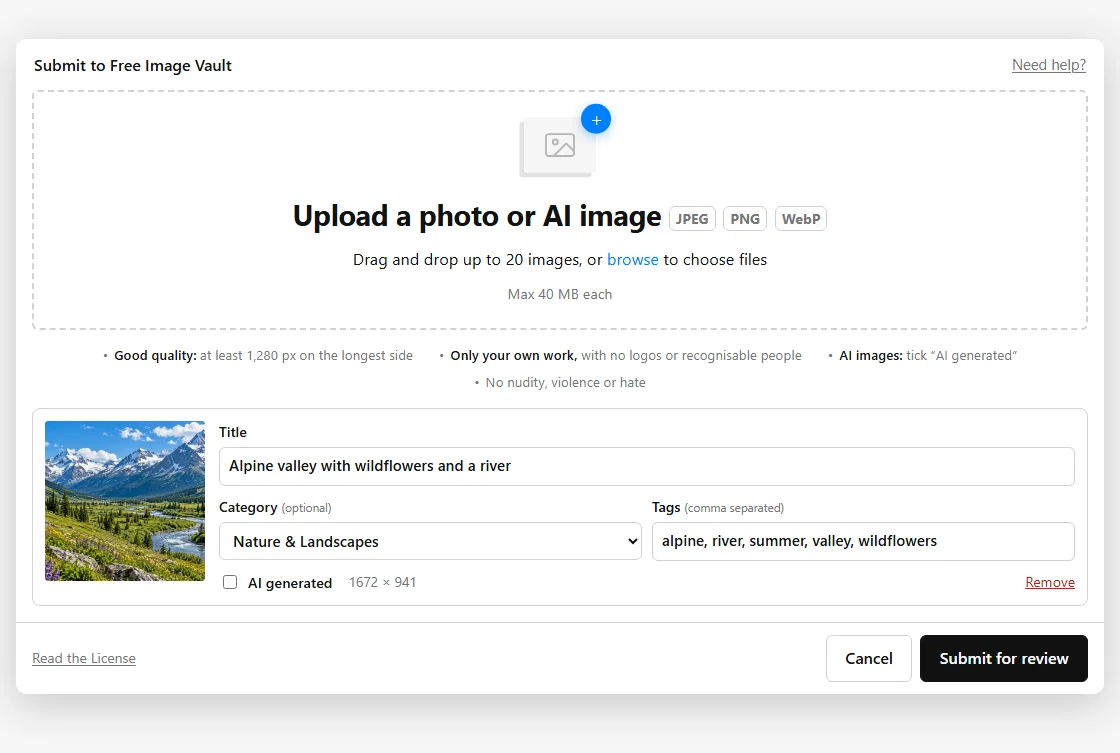Click the Only your own work guideline
Screen dimensions: 1120x753
click(x=626, y=356)
